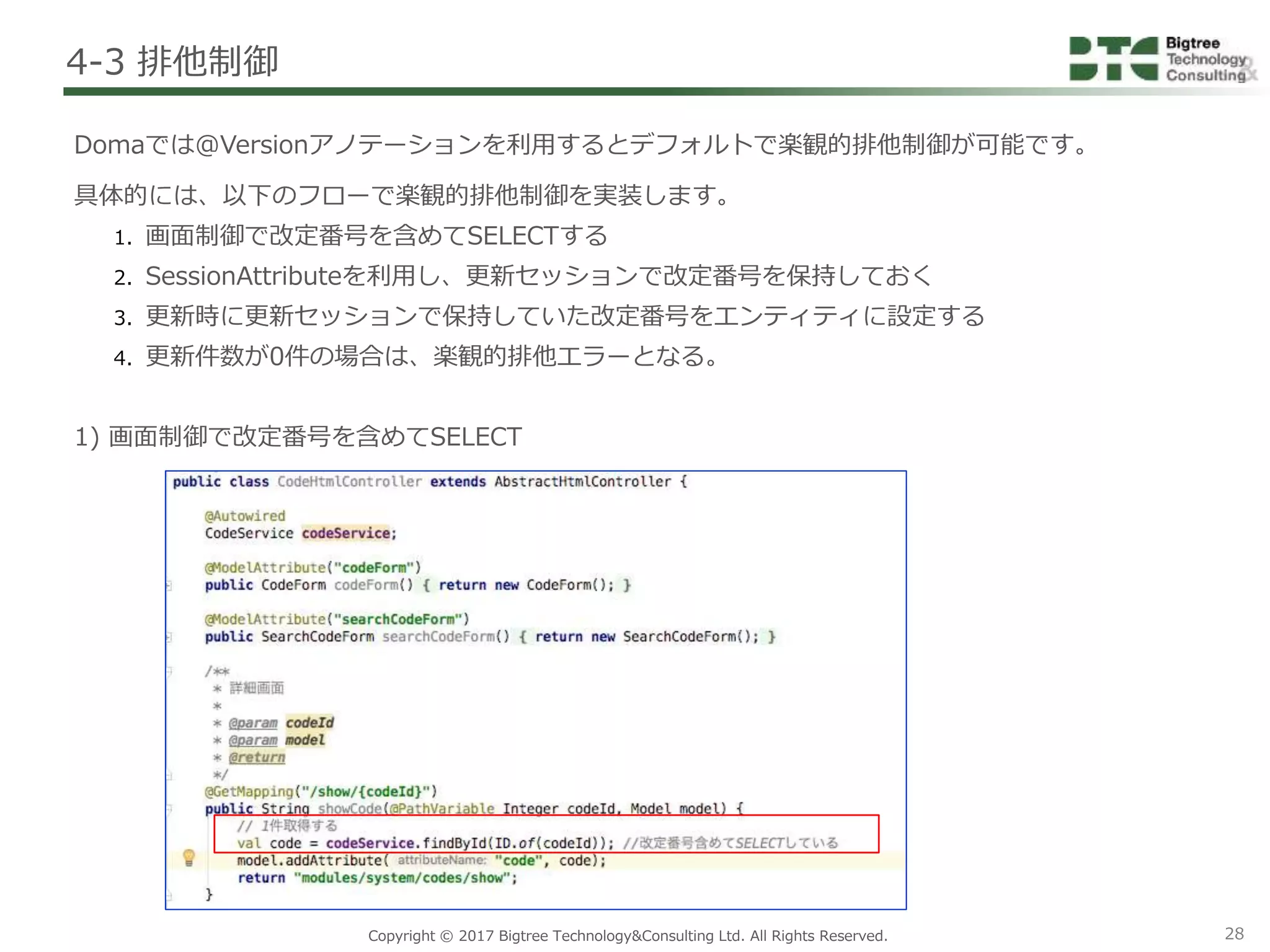Expand the folded codeForm() method
Image resolution: width=1270 pixels, height=952 pixels.
(x=169, y=585)
